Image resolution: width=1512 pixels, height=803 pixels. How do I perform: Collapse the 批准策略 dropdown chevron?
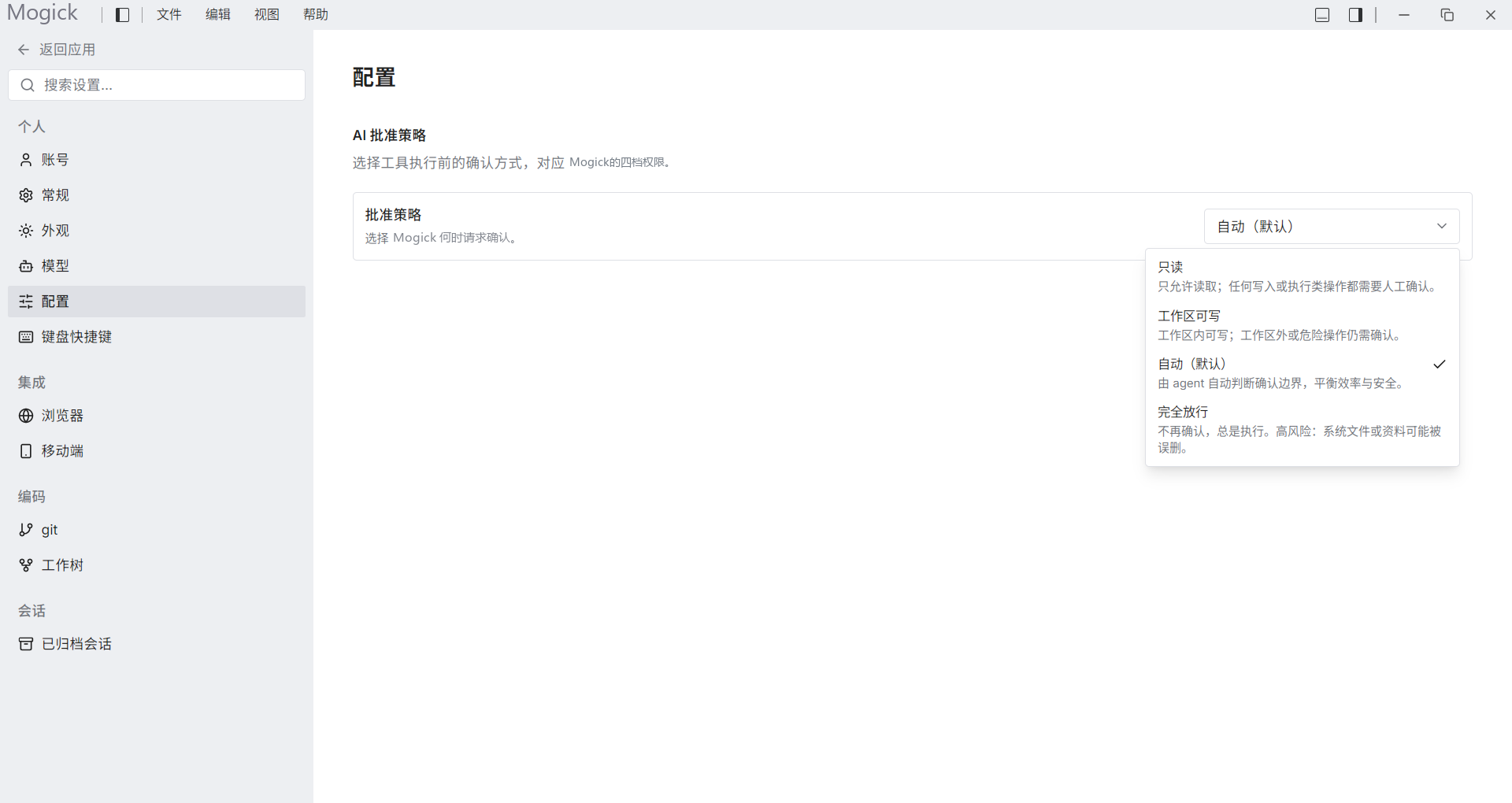tap(1442, 226)
